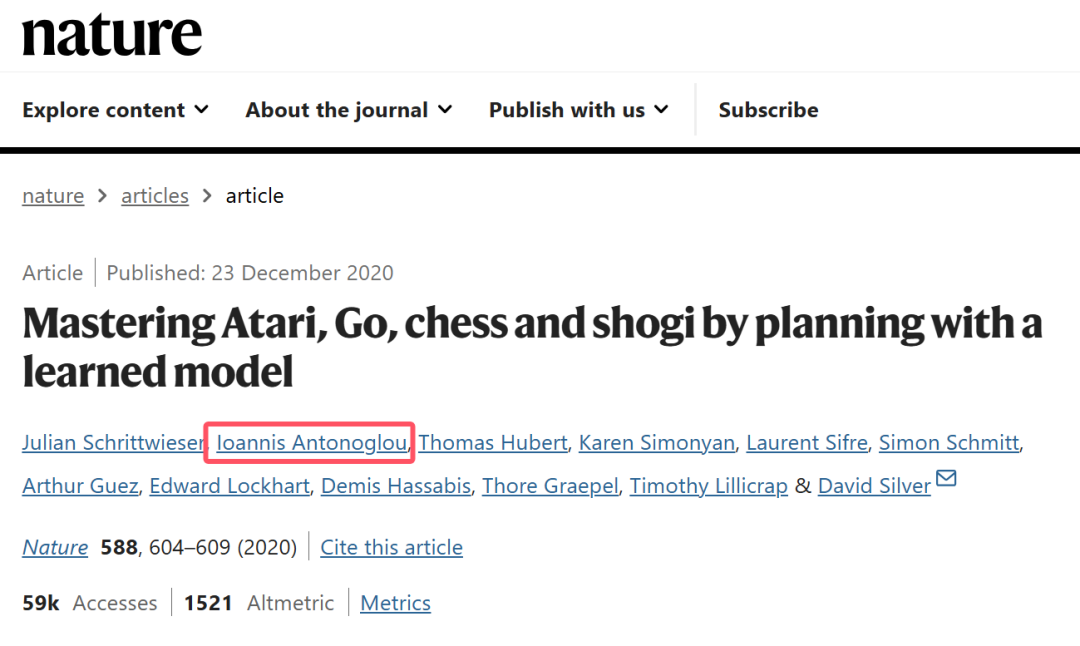Open the About the journal menu
The height and width of the screenshot is (646, 1080).
tap(348, 110)
